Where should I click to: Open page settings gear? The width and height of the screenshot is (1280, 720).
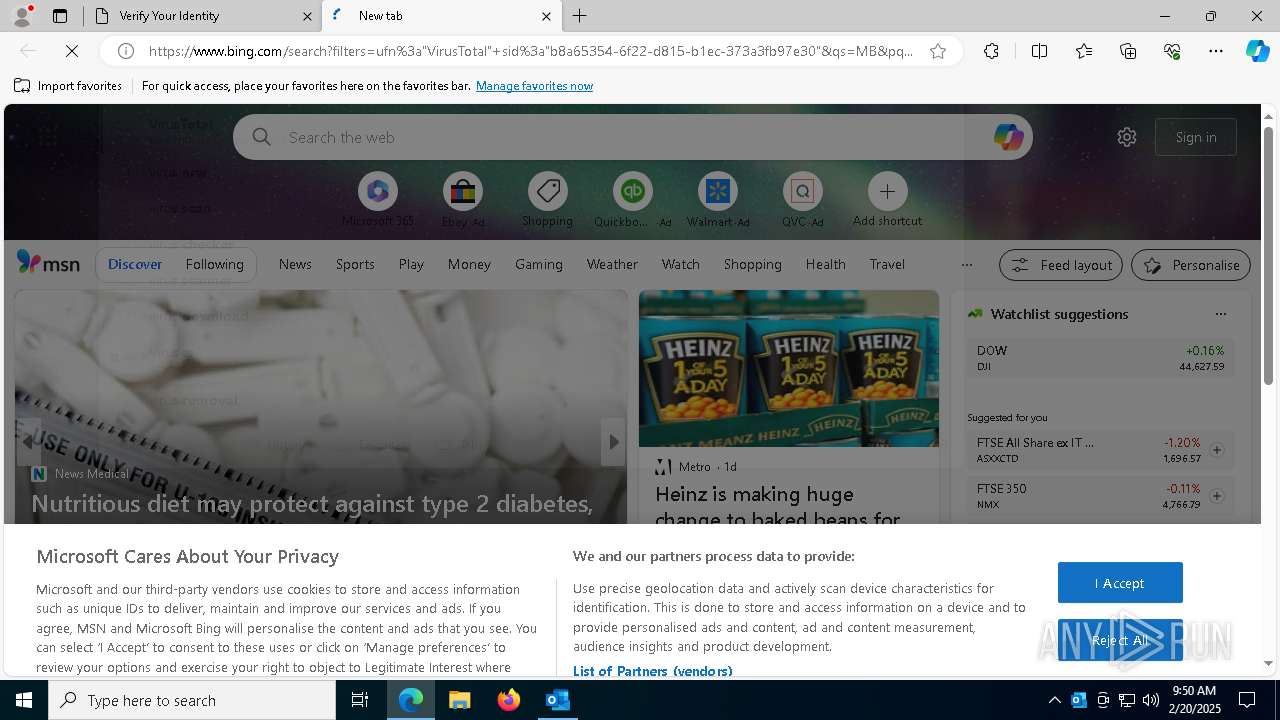pyautogui.click(x=1127, y=137)
